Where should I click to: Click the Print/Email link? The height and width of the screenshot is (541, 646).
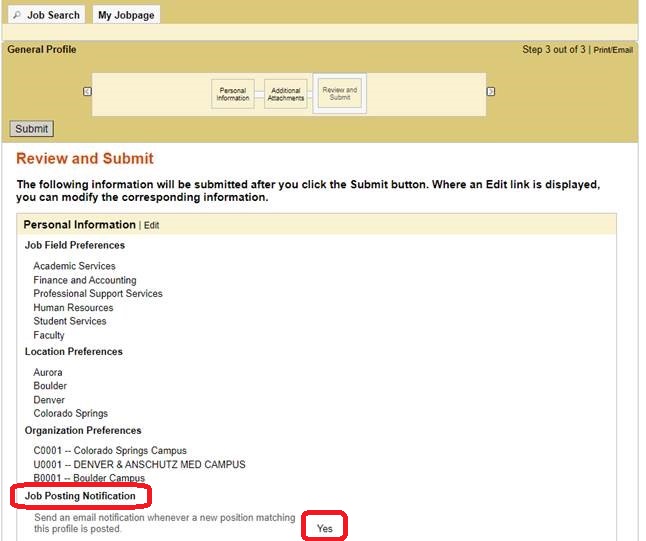(x=613, y=50)
